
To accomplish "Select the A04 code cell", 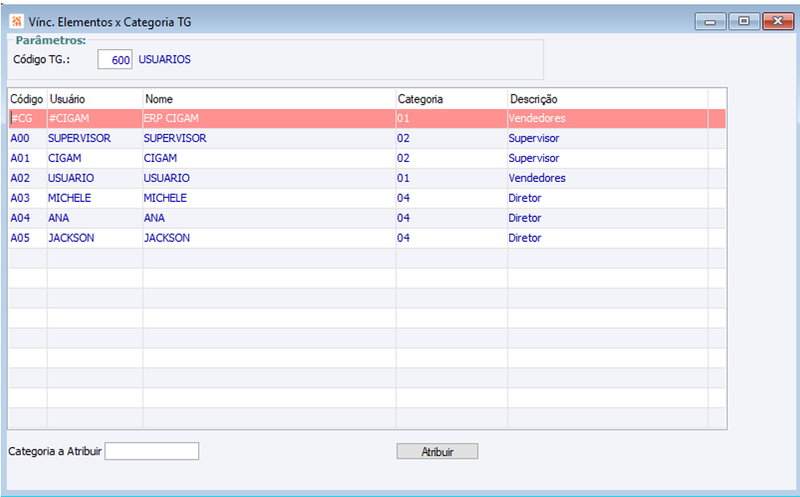I will [28, 218].
